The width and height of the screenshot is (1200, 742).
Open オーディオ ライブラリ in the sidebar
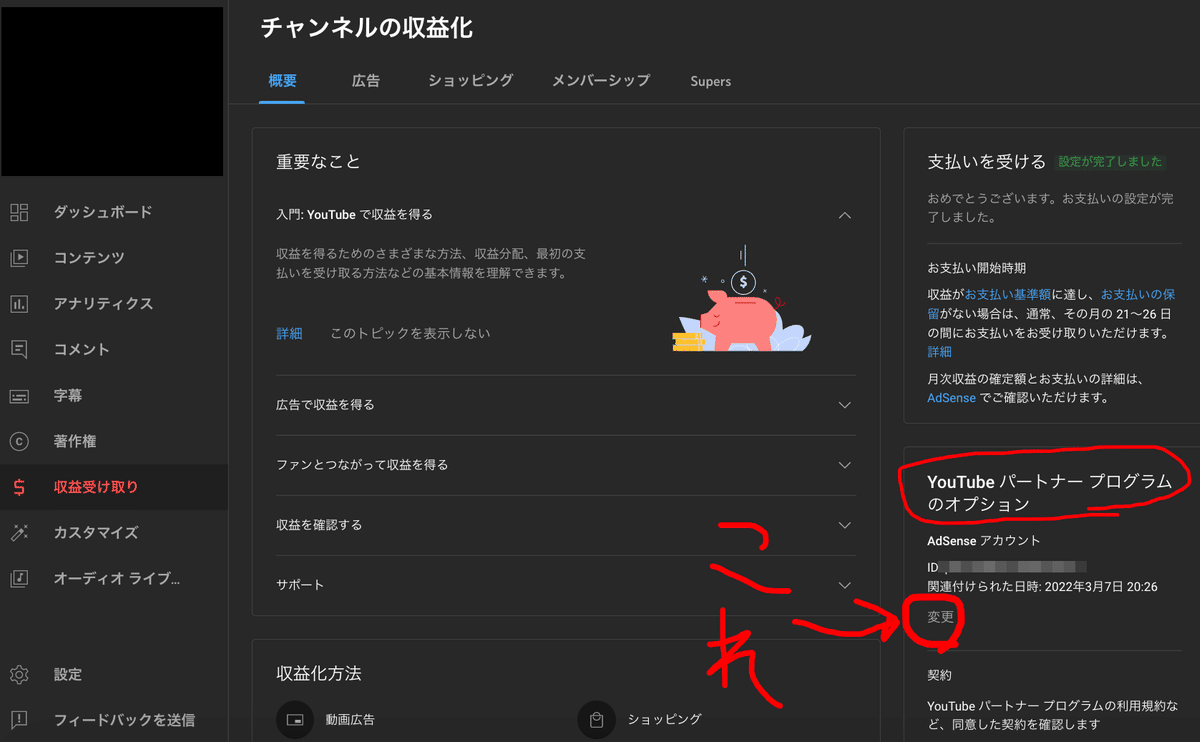coord(117,579)
